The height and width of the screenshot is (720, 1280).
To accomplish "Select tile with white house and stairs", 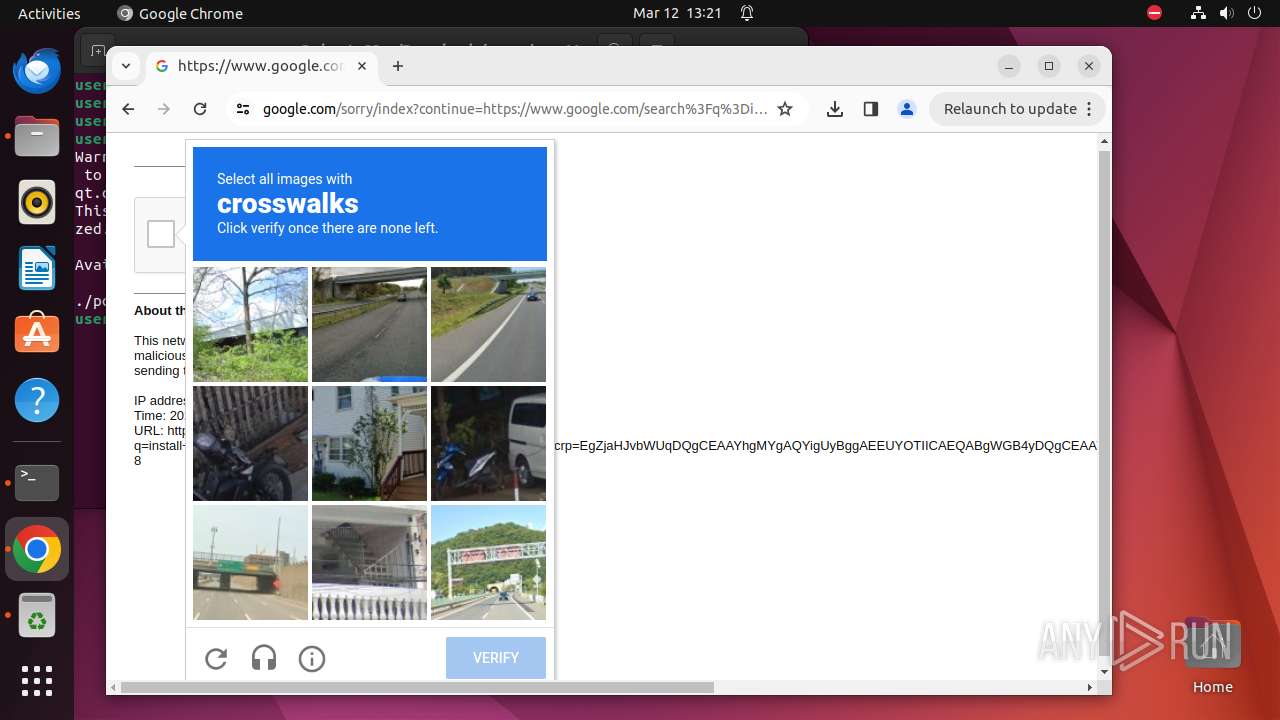I will 369,443.
